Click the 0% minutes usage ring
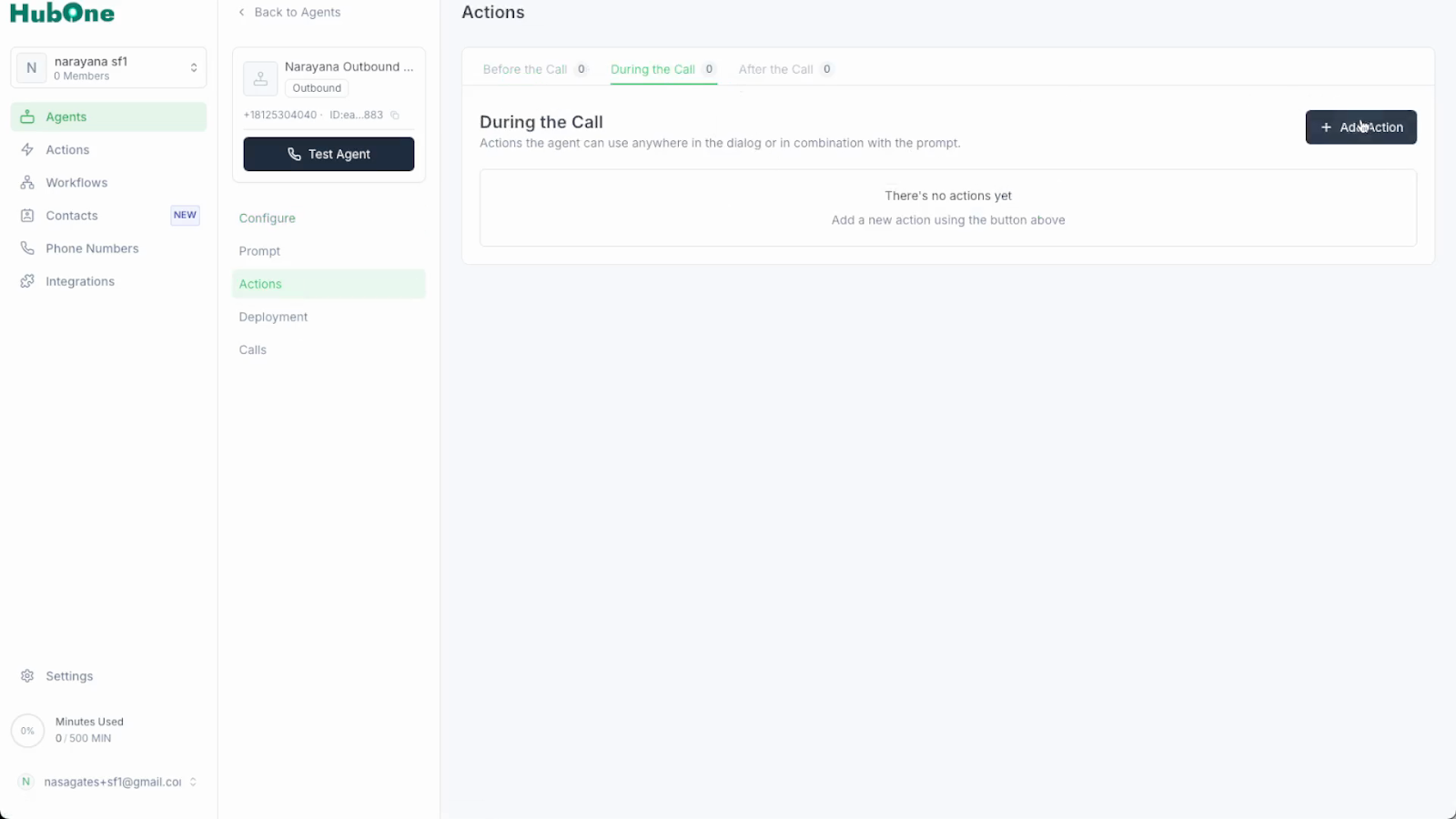Screen dimensions: 1456x819 (27, 731)
